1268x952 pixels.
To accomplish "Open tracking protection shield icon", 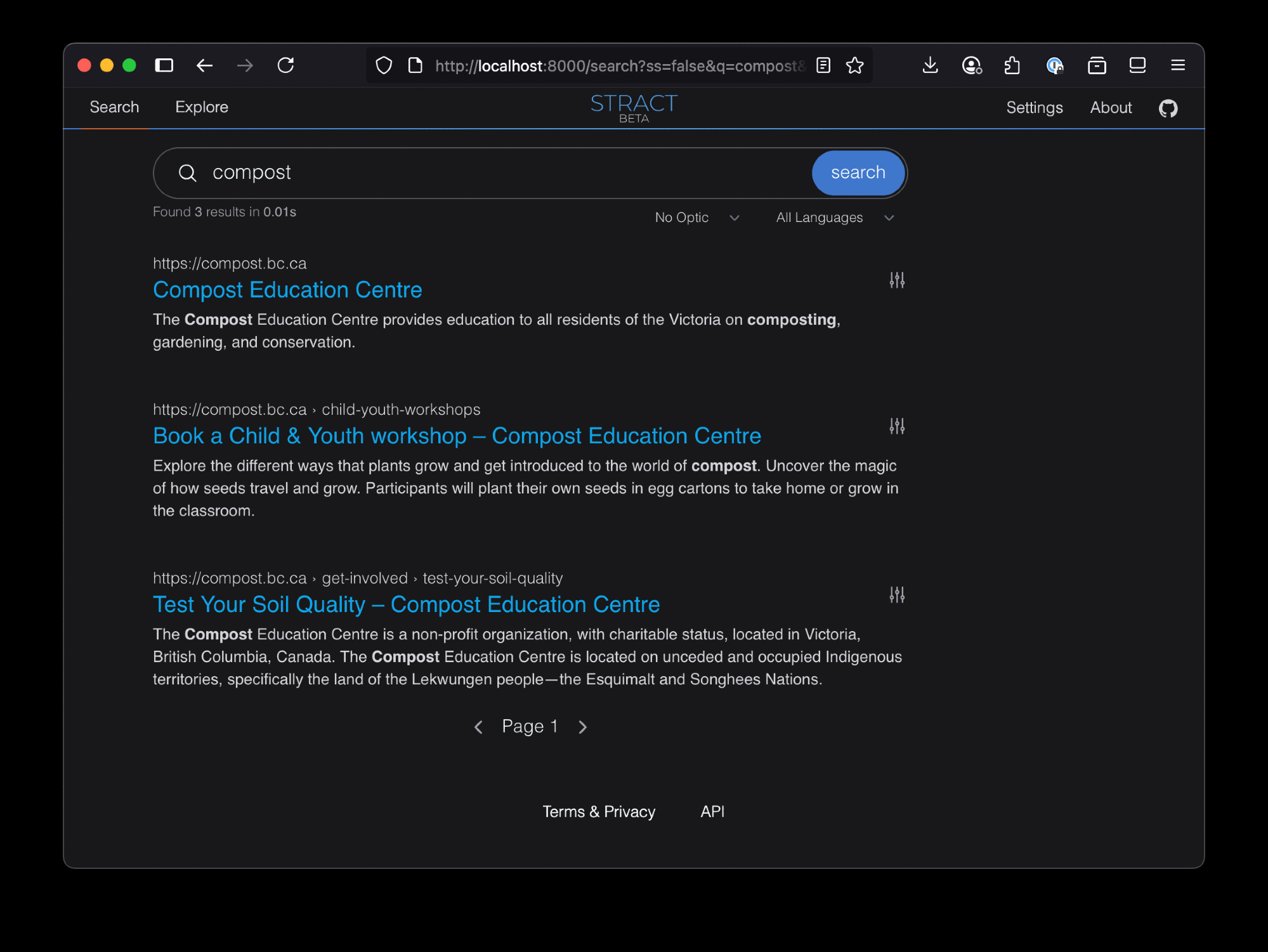I will (384, 65).
